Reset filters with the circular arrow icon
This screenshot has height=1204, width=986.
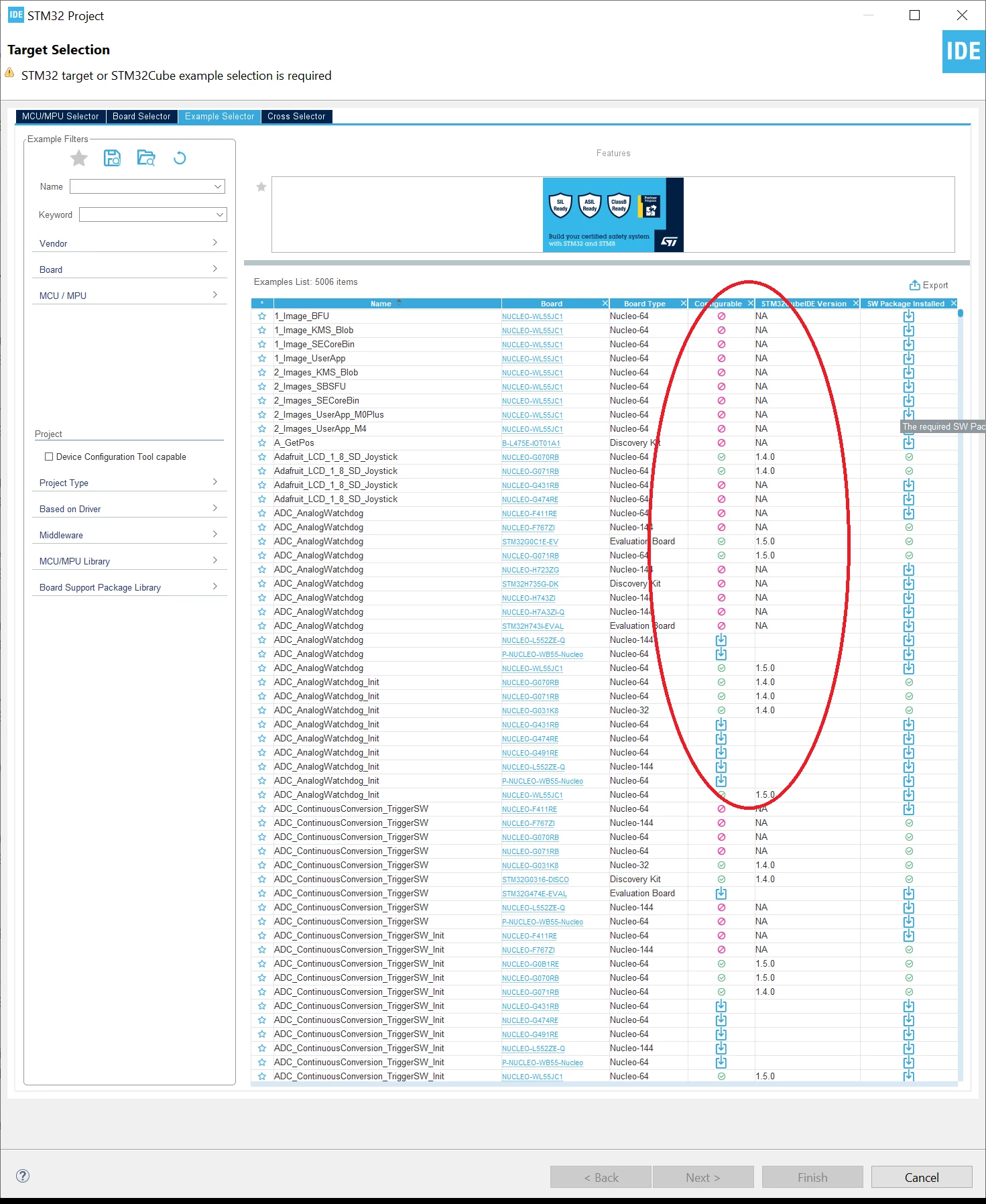(x=180, y=158)
